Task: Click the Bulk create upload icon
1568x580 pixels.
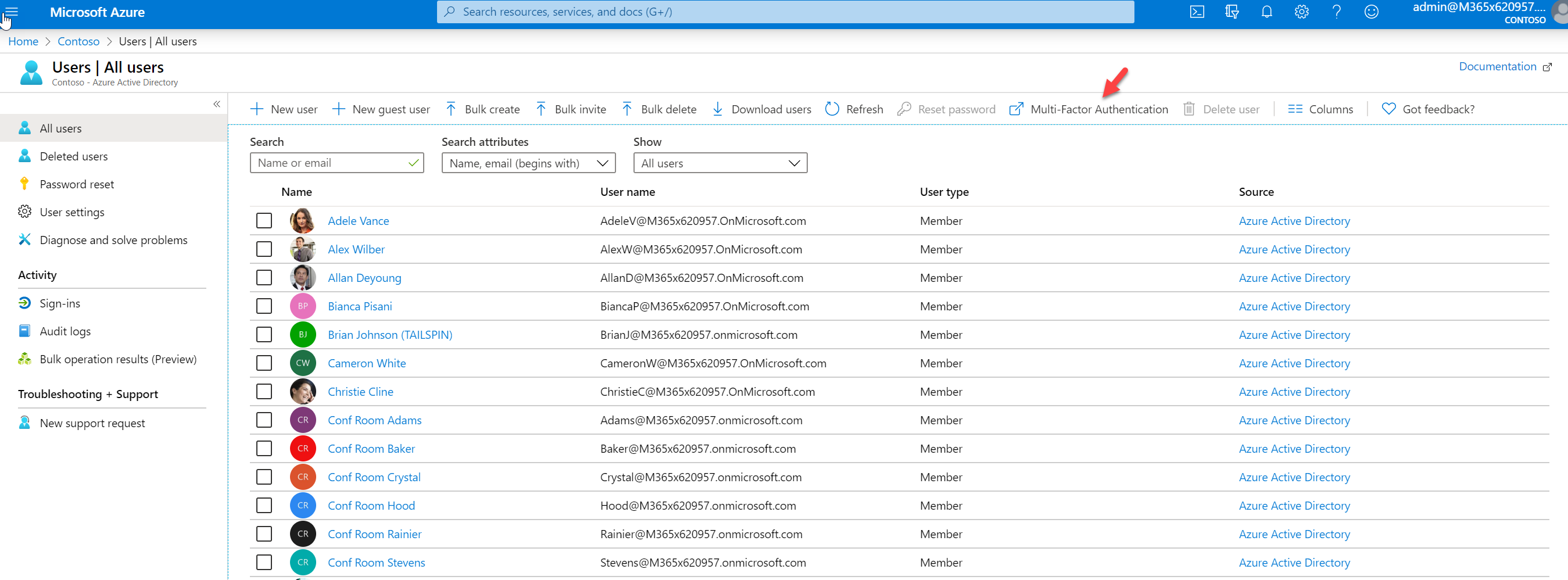Action: [450, 109]
